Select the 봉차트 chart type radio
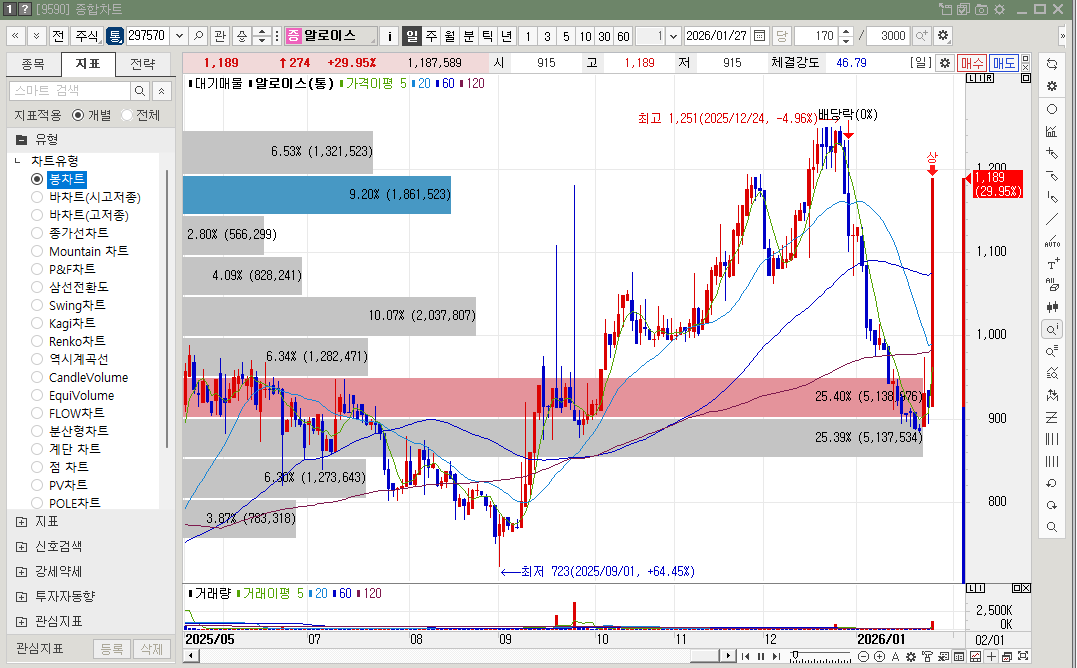Screen dimensions: 1077x668 37,179
